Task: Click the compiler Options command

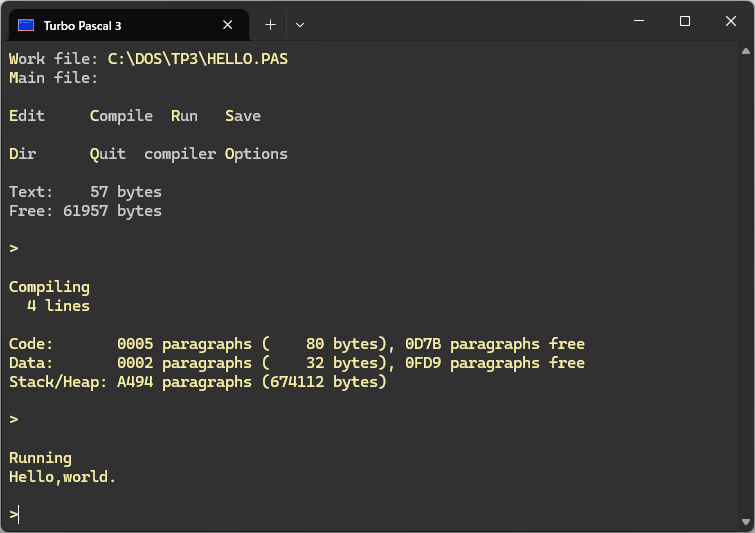Action: point(216,154)
